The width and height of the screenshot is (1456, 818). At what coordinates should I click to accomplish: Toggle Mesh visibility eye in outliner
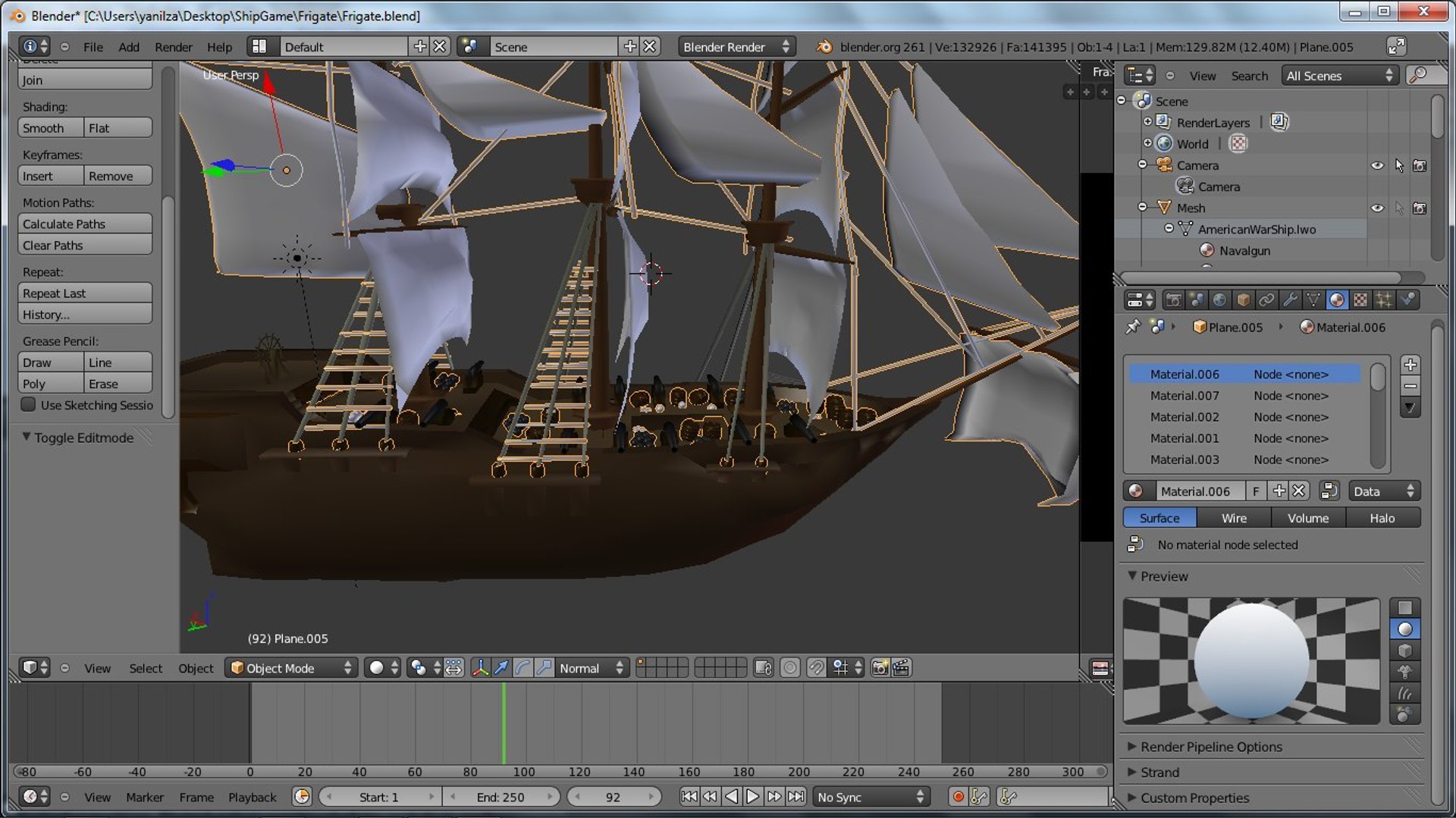pyautogui.click(x=1377, y=208)
